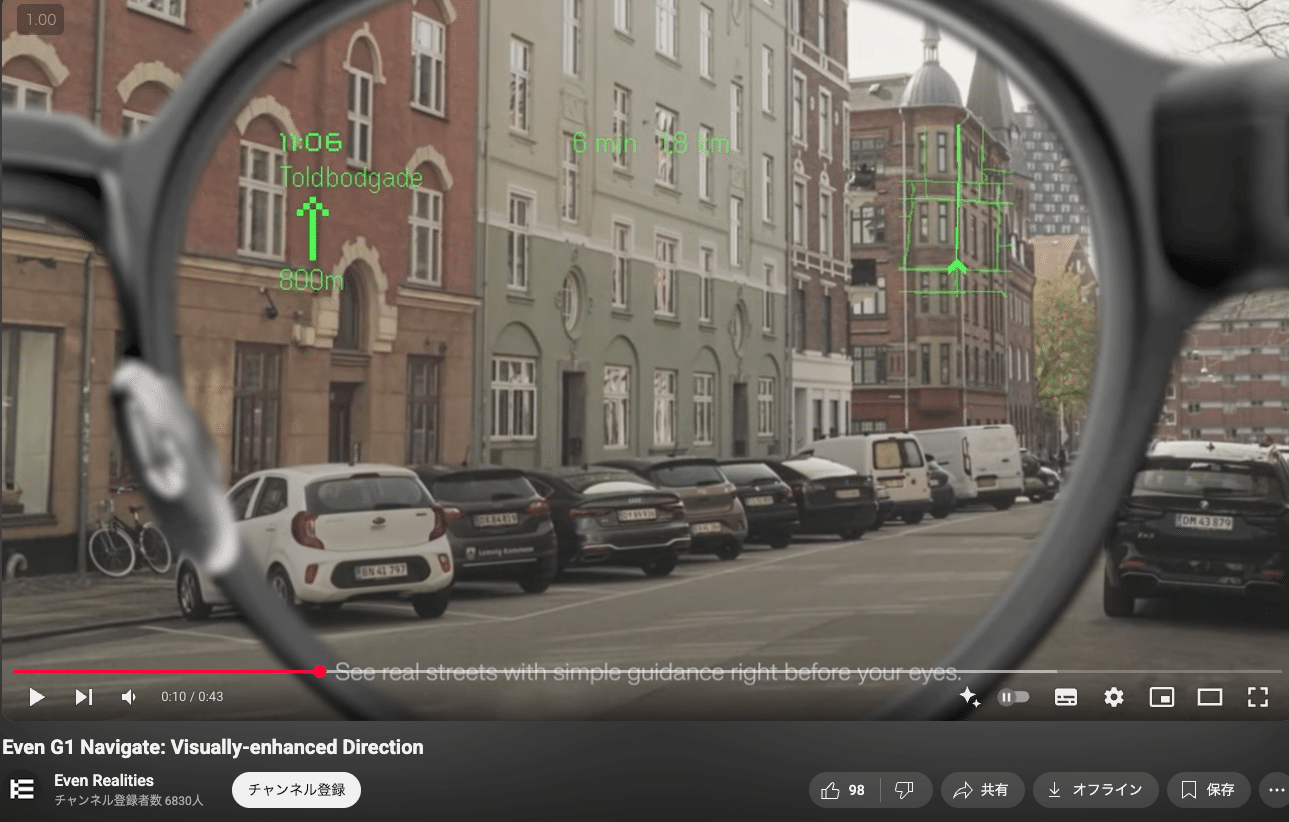
Task: Mute the video volume
Action: pos(129,697)
